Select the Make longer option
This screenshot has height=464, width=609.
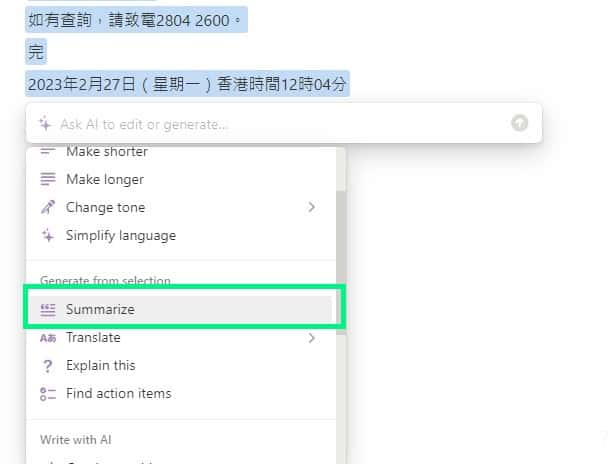104,180
